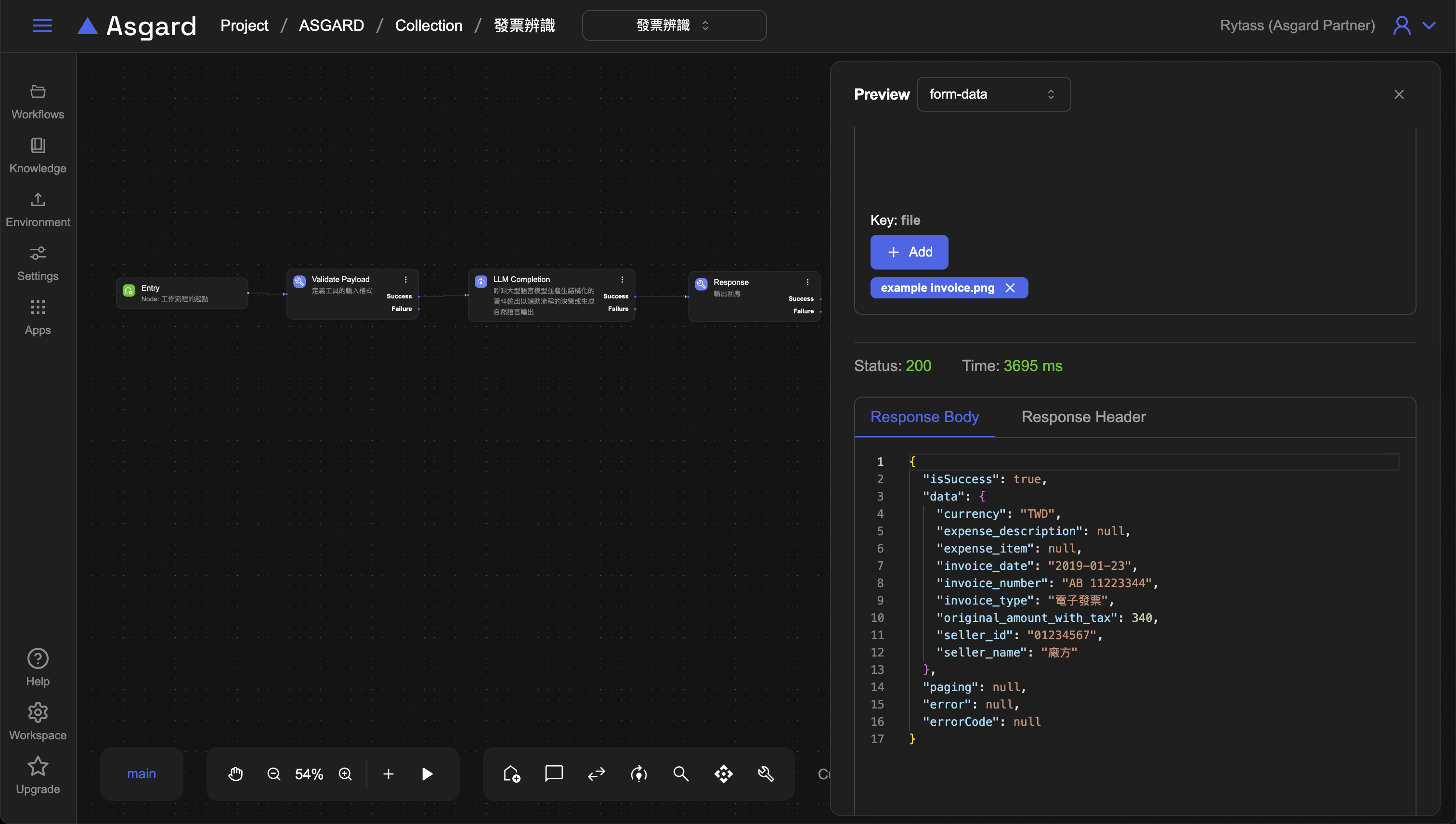This screenshot has width=1456, height=824.
Task: Click the add comment speech bubble icon
Action: coord(554,773)
